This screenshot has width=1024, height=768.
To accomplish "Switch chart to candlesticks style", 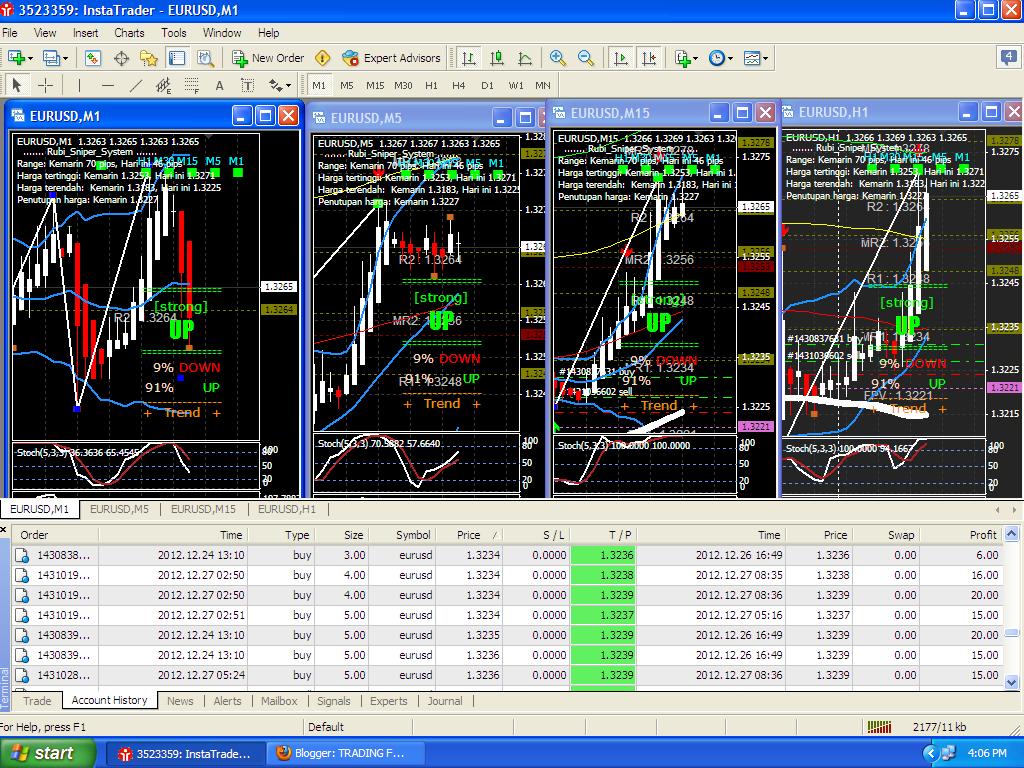I will [497, 58].
